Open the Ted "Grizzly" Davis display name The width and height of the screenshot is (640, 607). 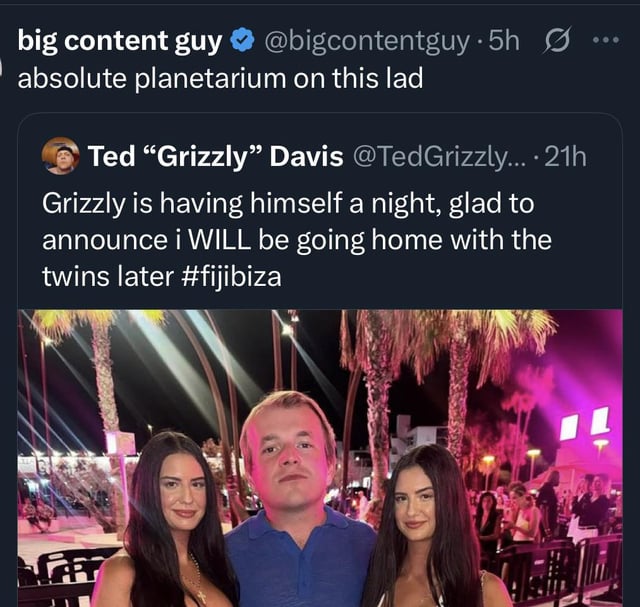[216, 157]
